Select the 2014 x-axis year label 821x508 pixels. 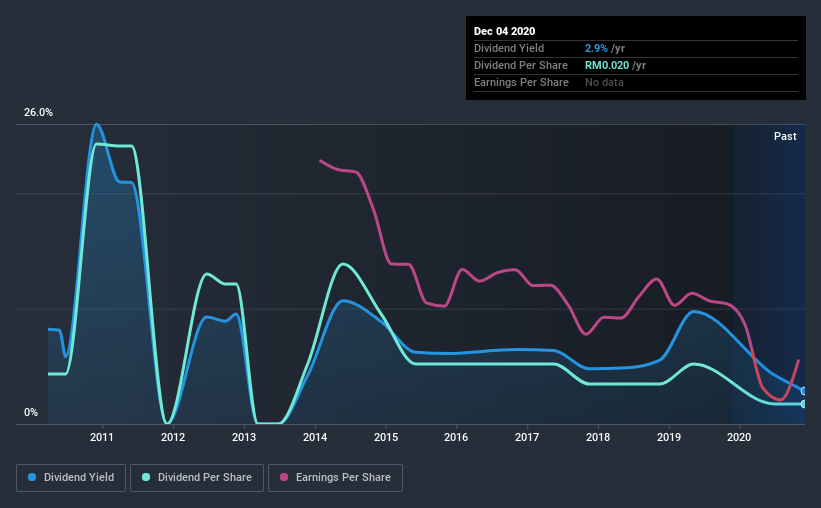point(315,437)
